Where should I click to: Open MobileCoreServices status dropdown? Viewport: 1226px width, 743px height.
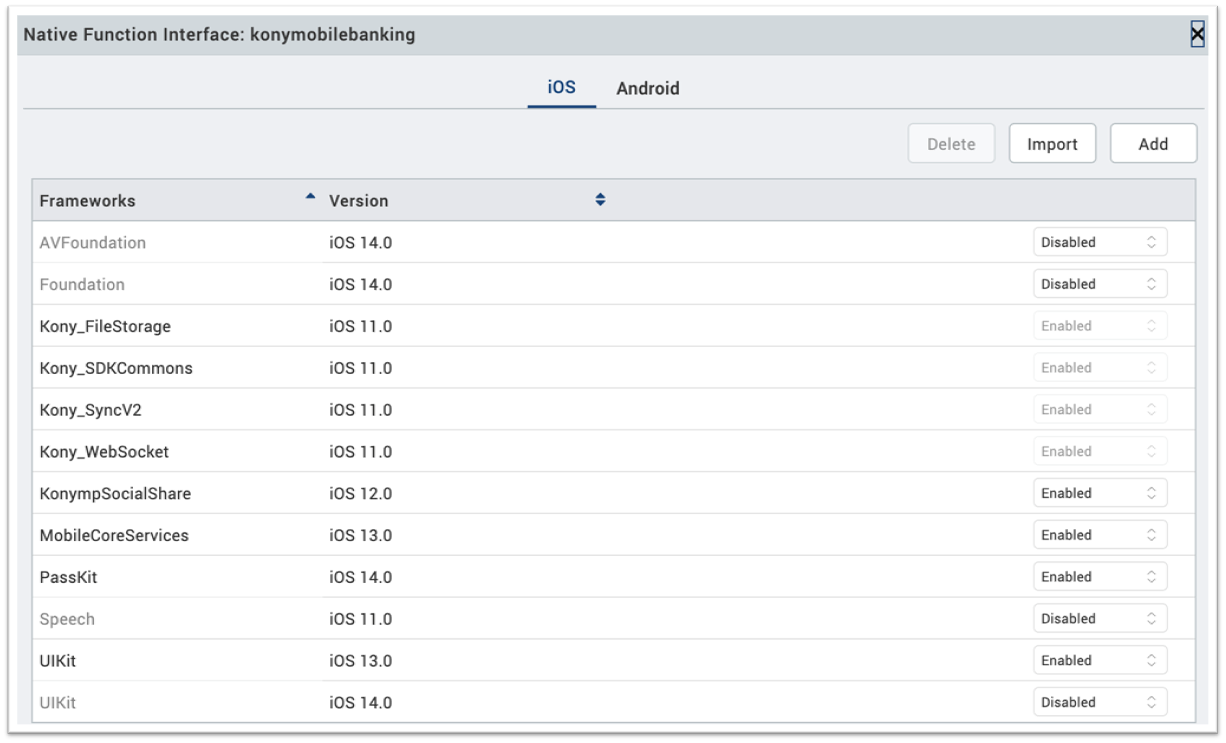1099,535
